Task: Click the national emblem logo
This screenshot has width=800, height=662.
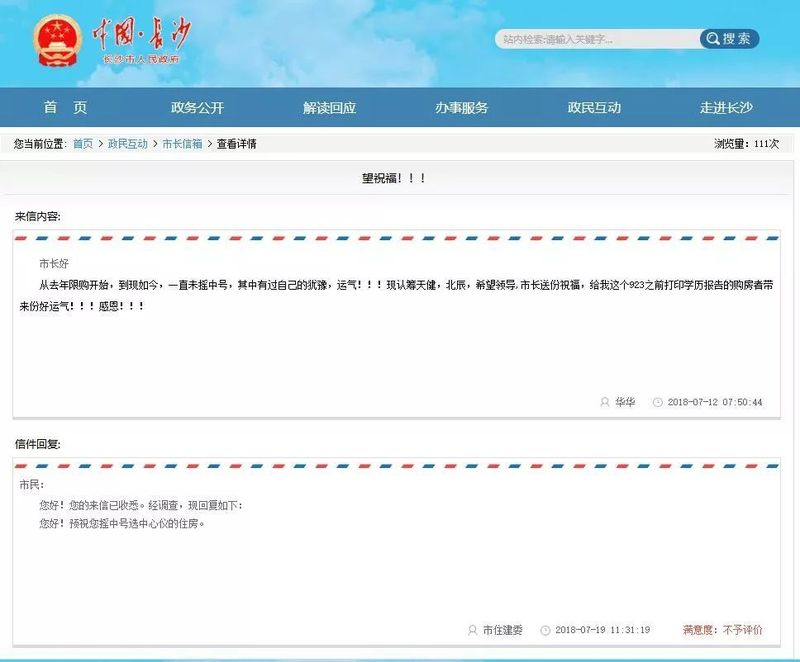Action: [58, 42]
